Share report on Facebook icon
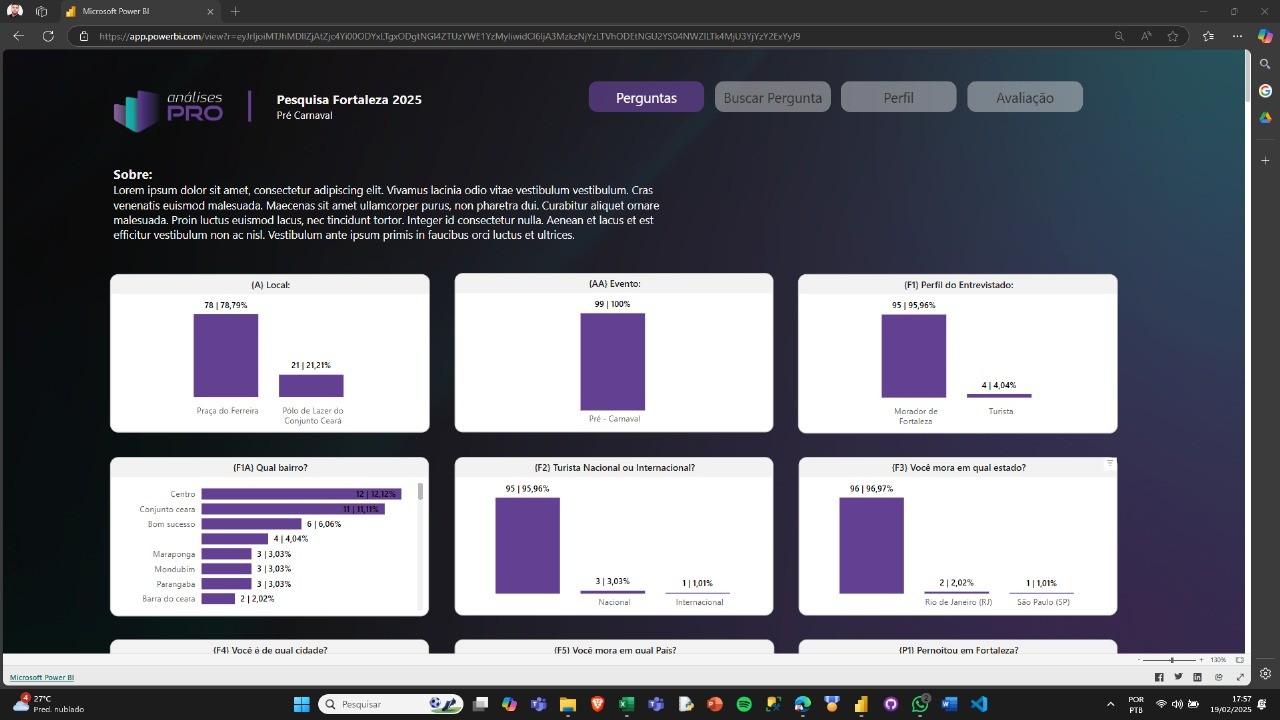1280x720 pixels. 1159,677
